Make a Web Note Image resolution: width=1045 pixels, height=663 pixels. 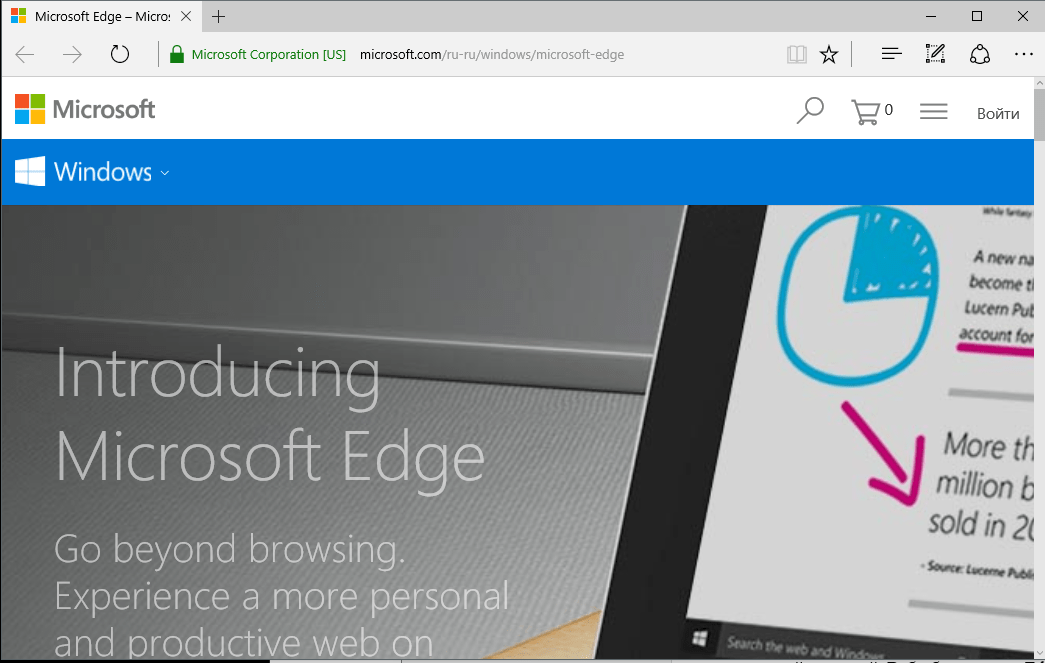click(935, 54)
